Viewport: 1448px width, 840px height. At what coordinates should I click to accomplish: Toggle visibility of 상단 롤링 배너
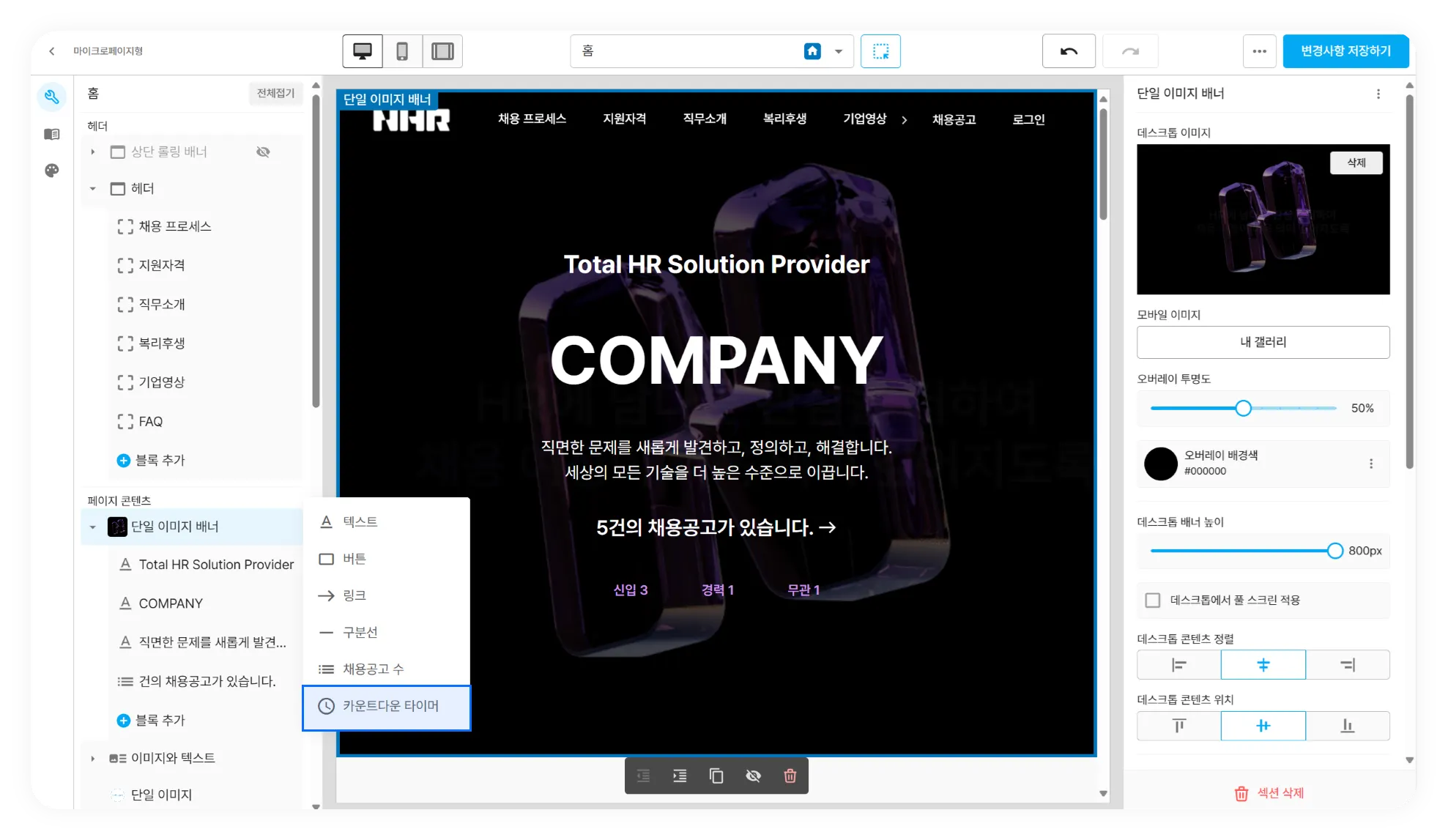coord(263,152)
